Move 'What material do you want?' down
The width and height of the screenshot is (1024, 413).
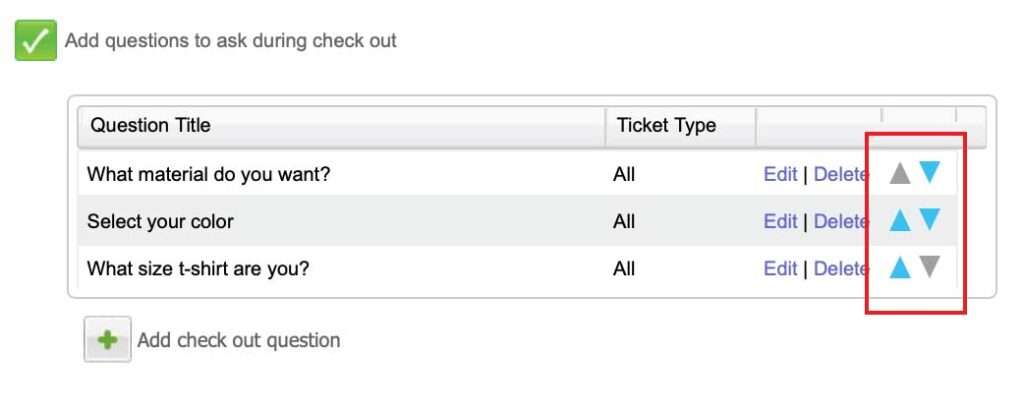click(929, 172)
